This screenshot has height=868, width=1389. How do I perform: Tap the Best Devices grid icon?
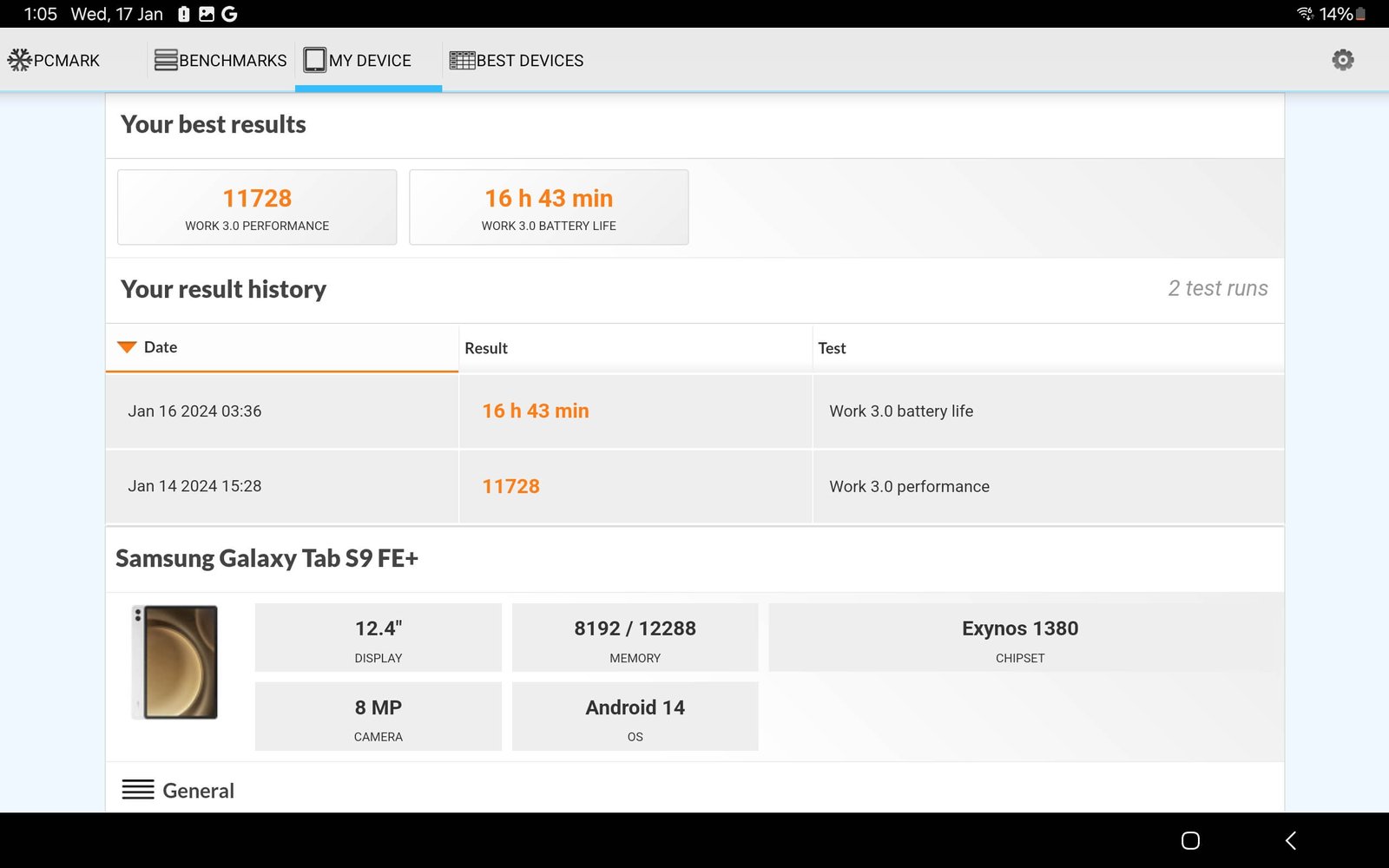click(462, 60)
